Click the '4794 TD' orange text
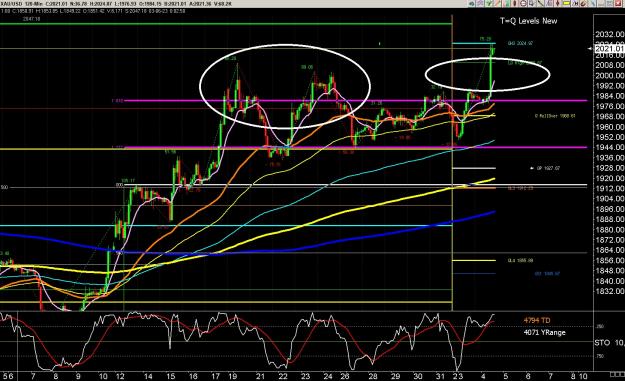 click(537, 320)
